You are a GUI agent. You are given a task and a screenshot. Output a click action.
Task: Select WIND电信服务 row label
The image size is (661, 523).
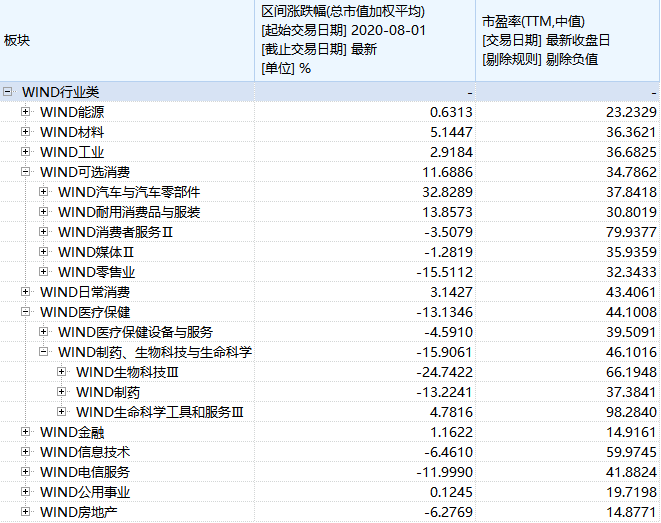85,472
